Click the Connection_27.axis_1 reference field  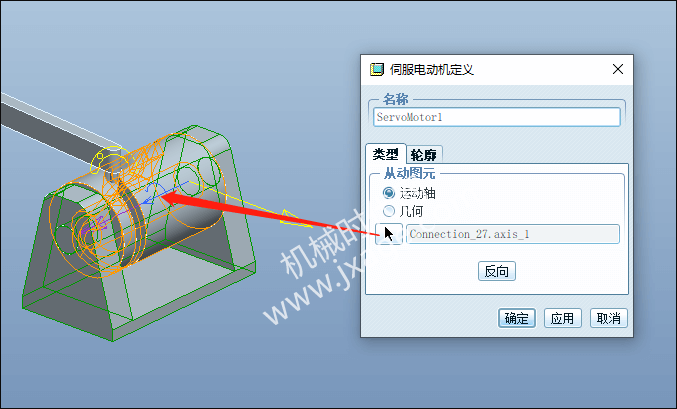point(513,234)
